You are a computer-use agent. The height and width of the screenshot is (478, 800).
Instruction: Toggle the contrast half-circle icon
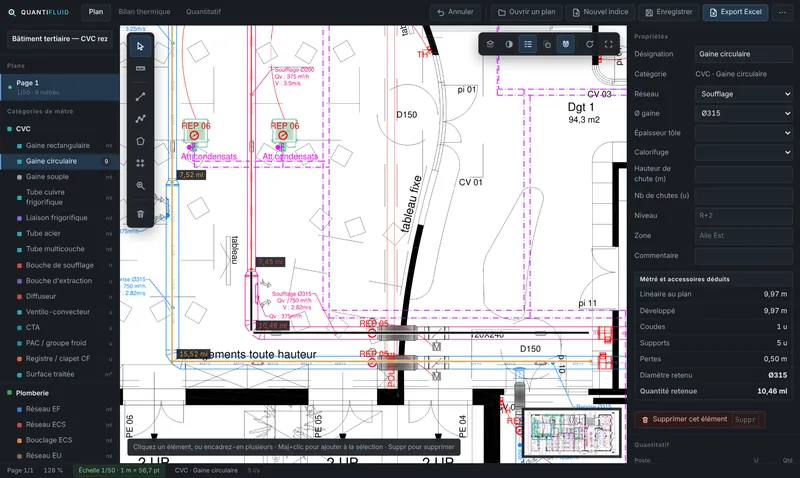509,44
